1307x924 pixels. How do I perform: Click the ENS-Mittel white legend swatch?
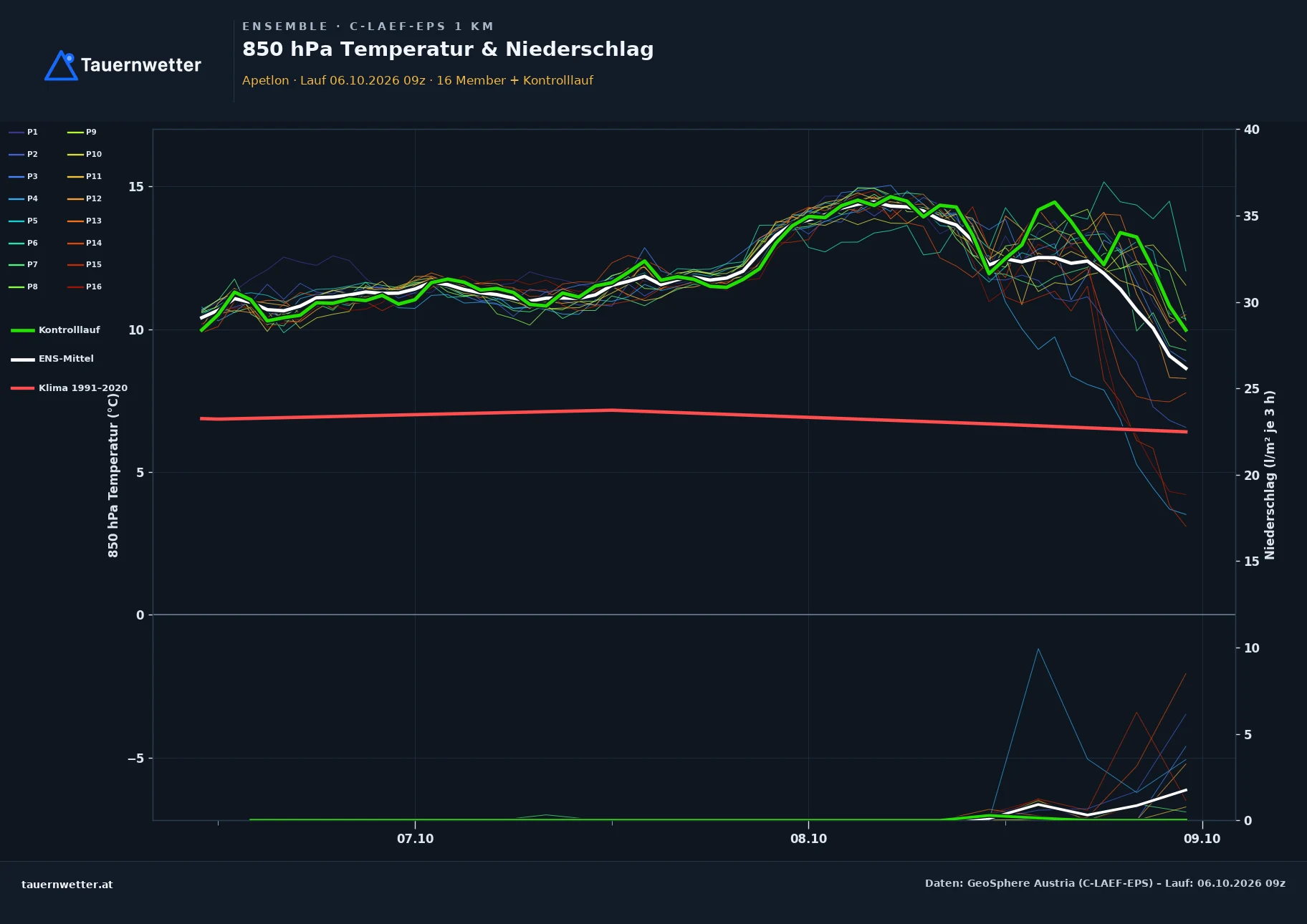(x=22, y=359)
